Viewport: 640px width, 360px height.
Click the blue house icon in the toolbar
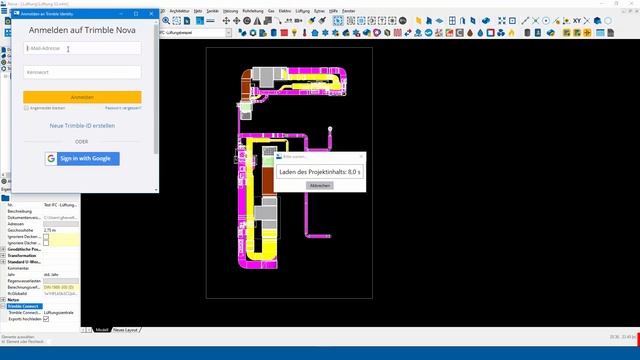point(315,33)
